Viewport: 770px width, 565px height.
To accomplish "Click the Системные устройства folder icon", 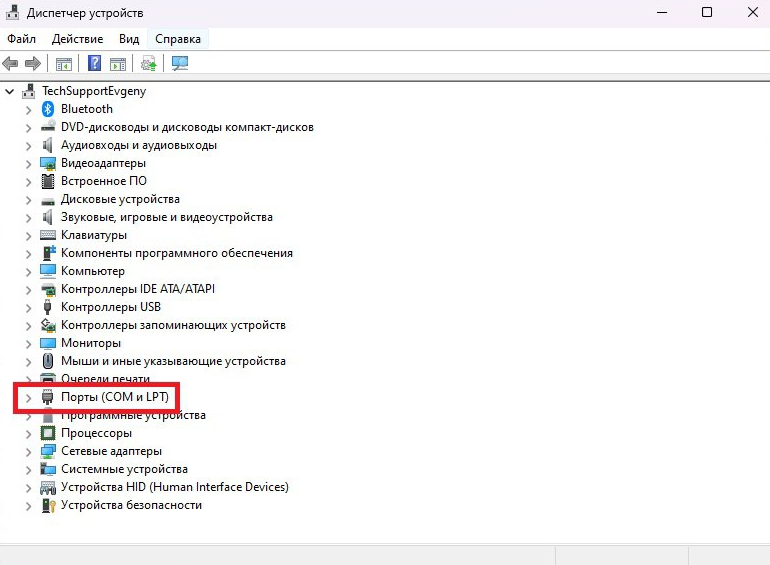I will [48, 469].
